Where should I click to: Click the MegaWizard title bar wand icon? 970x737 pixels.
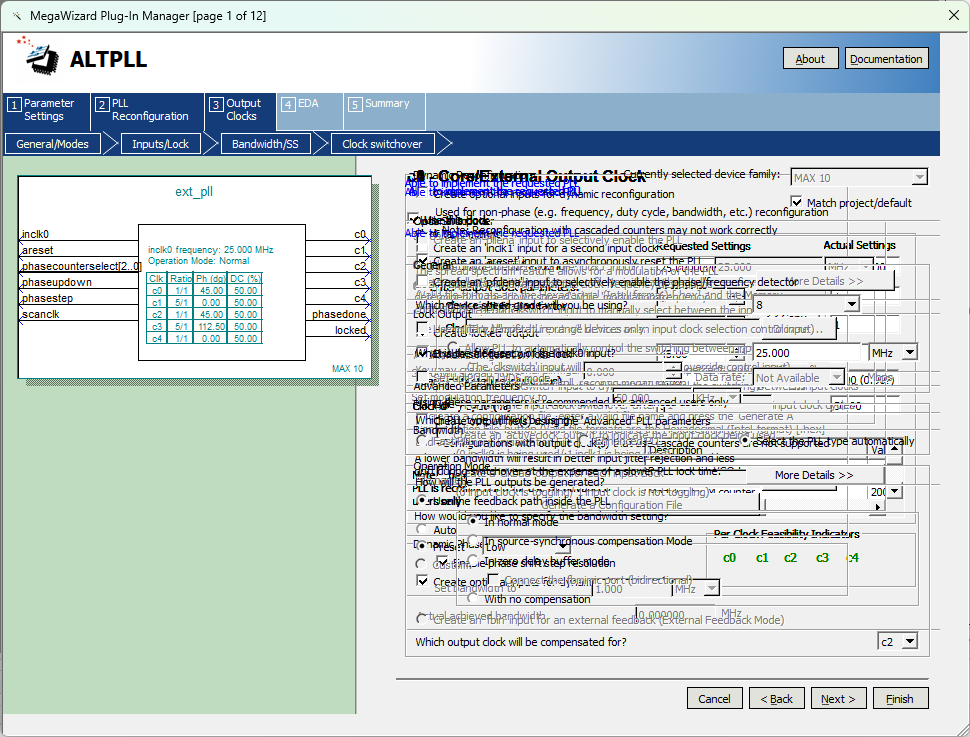(16, 15)
